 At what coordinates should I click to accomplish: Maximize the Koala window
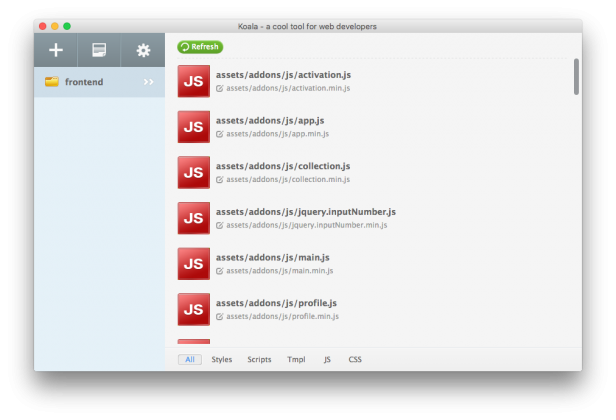click(67, 26)
